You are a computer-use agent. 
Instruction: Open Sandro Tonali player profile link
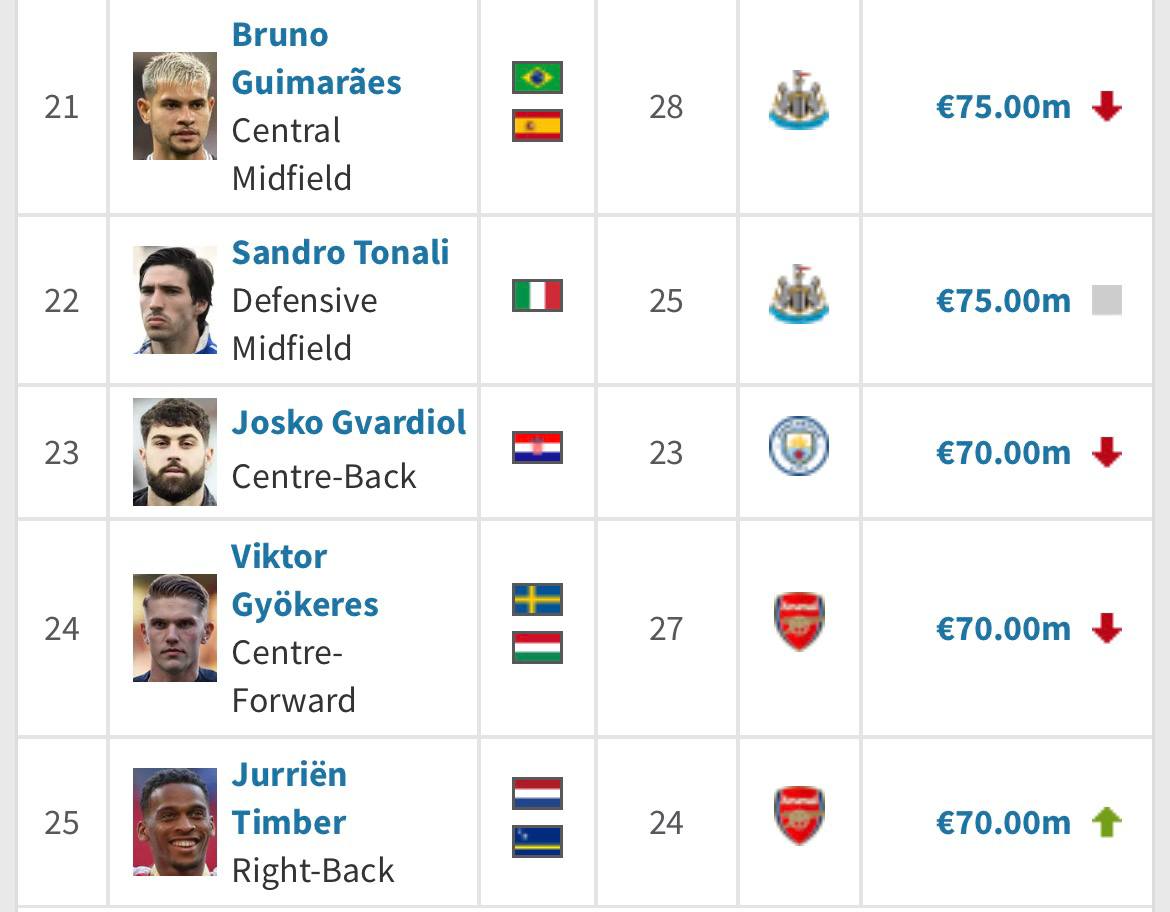point(340,253)
